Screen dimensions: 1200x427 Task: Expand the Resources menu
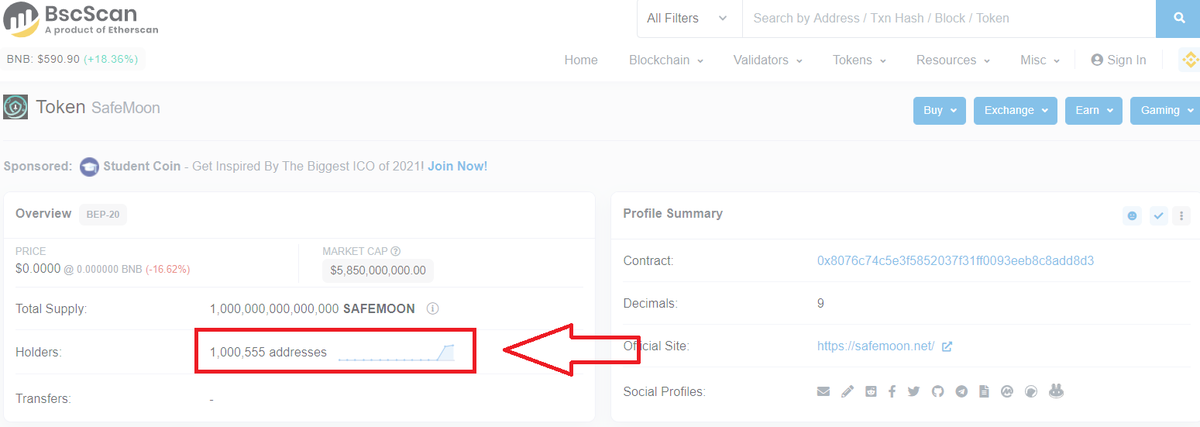[953, 60]
